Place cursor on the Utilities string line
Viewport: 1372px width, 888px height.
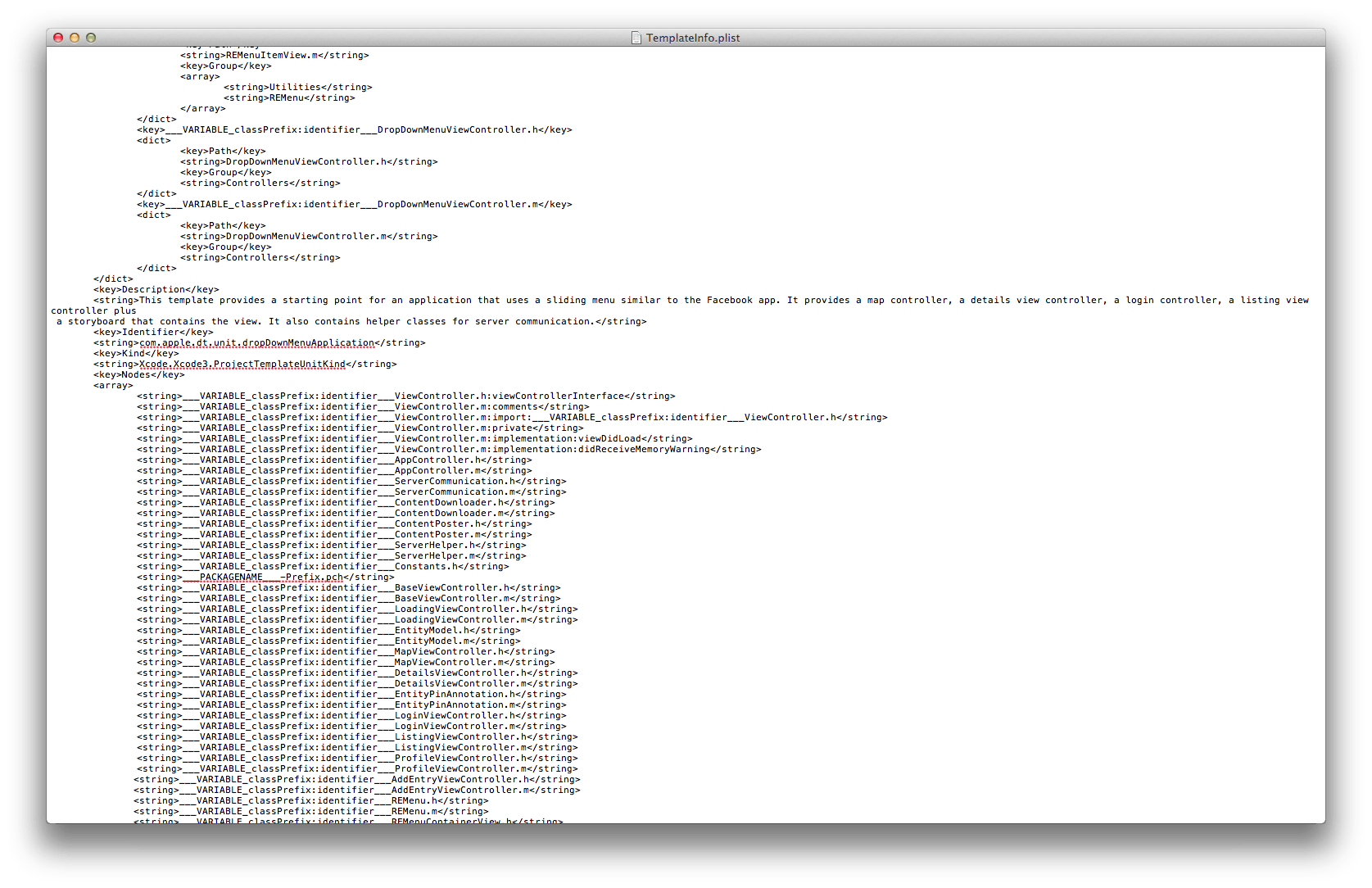pos(297,87)
